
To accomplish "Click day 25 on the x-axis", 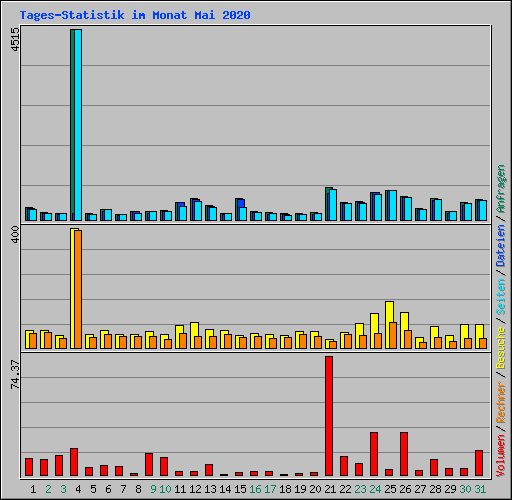I will coord(390,489).
